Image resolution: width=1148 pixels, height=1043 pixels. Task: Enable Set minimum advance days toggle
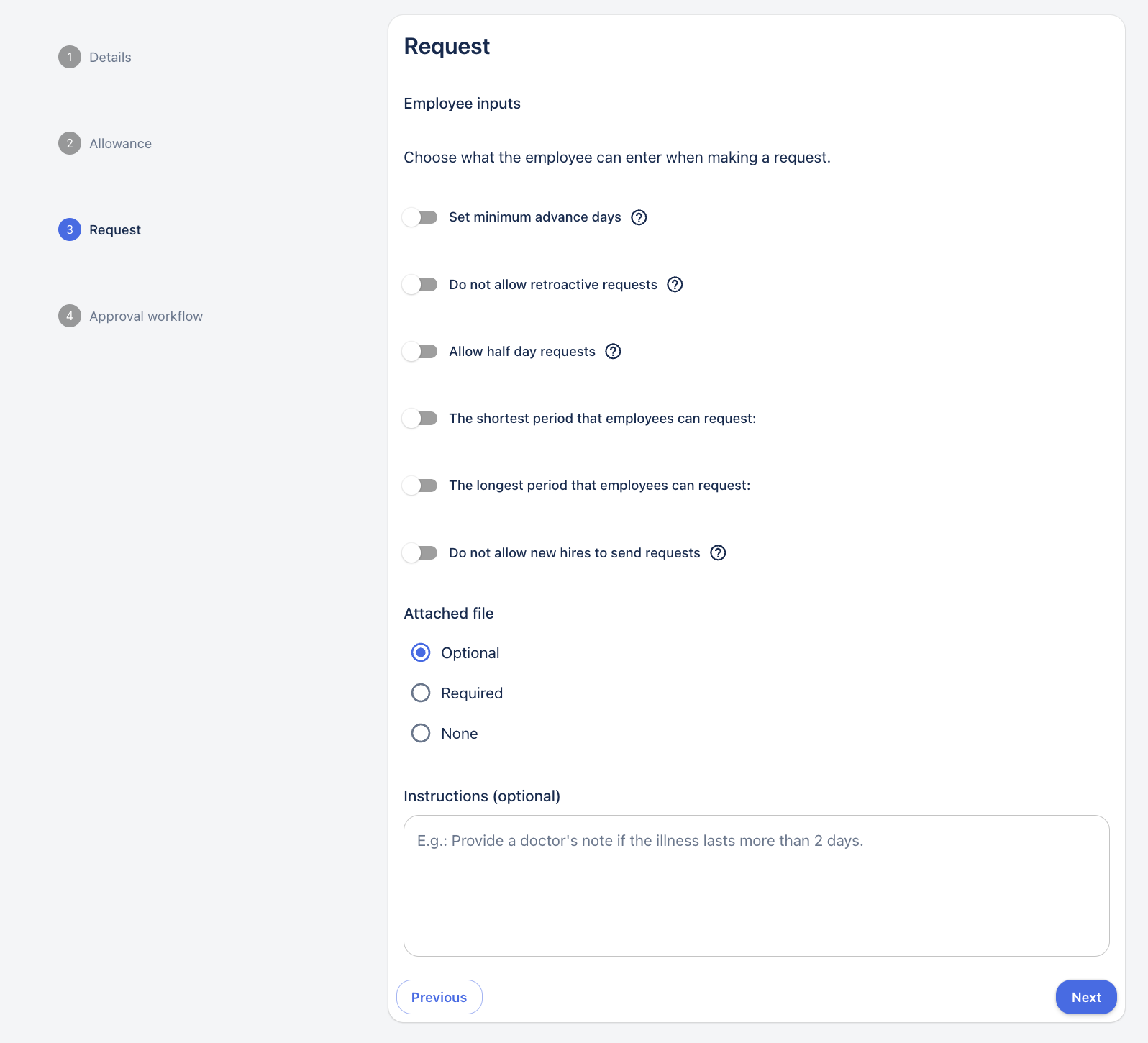click(x=420, y=217)
